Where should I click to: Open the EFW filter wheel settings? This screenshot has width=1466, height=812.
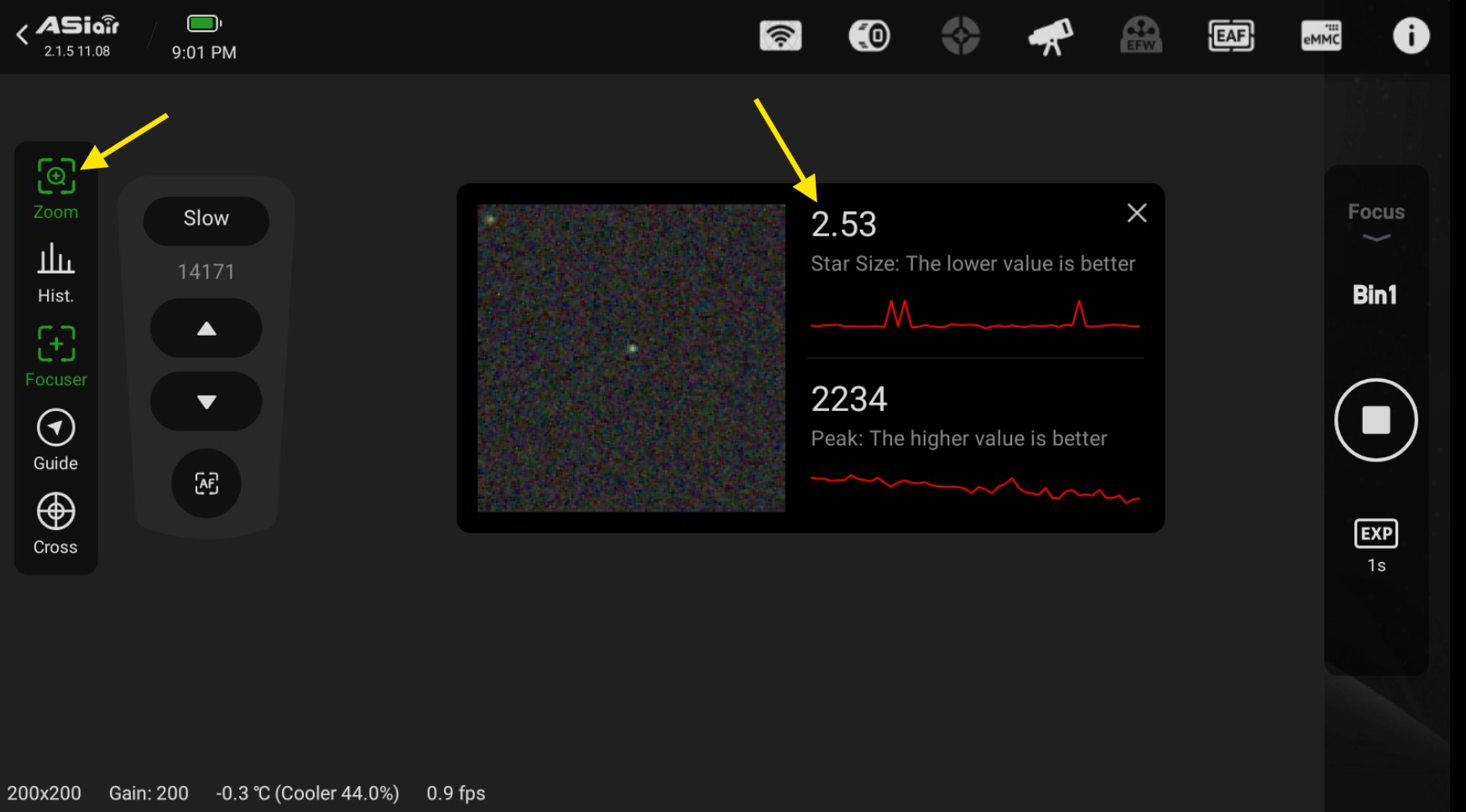pos(1140,36)
